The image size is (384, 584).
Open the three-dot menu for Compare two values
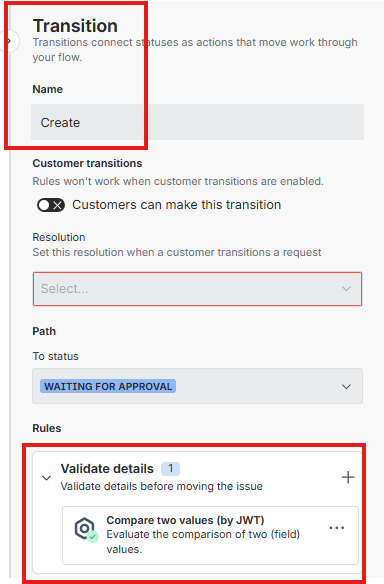pos(337,528)
